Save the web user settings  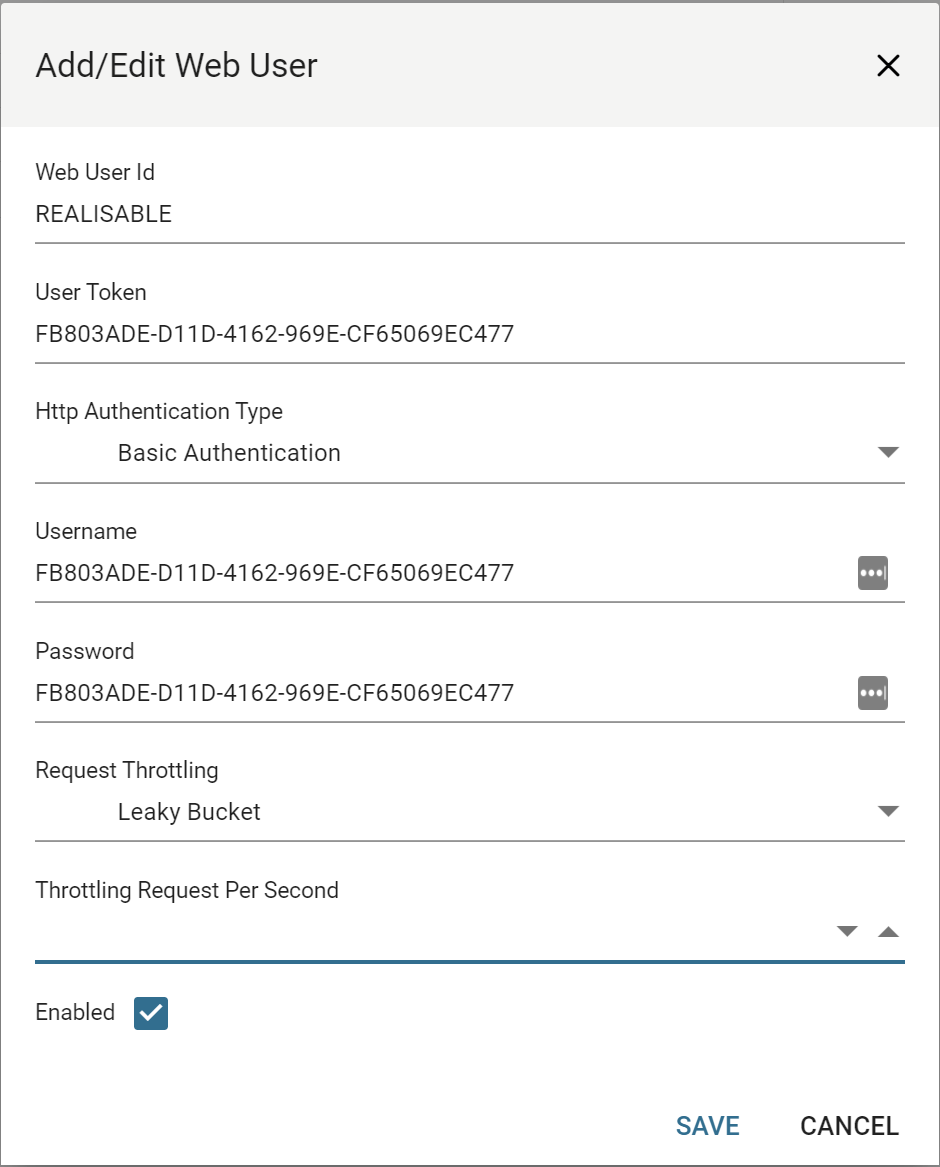[707, 1126]
